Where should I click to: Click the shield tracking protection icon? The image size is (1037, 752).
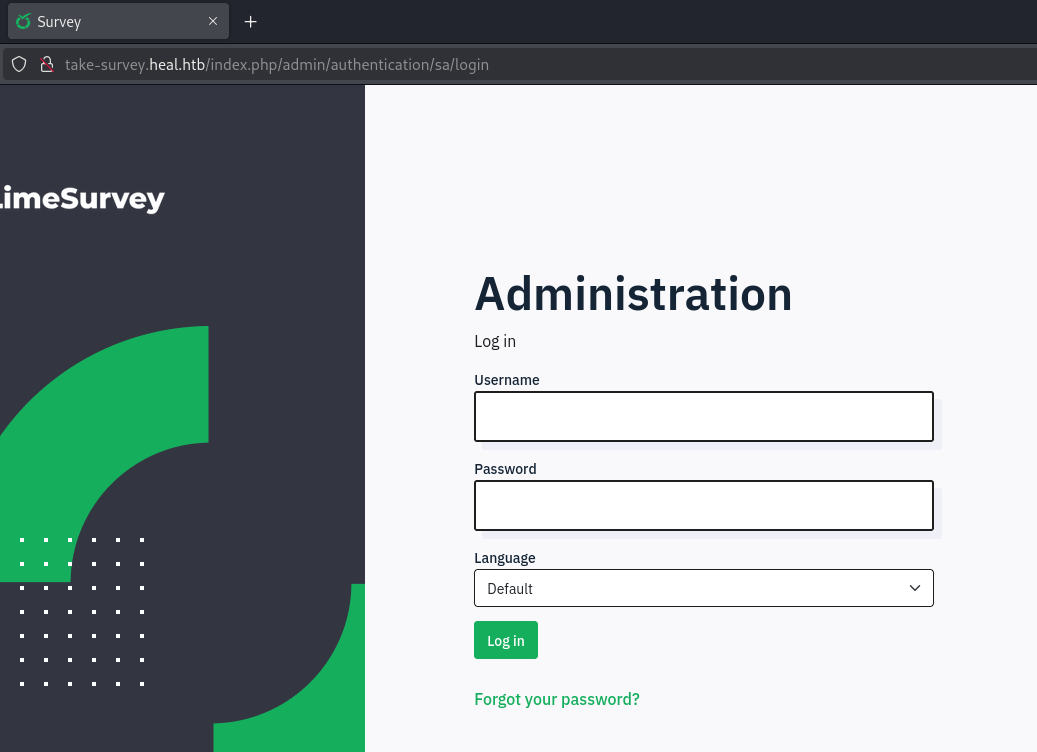(x=19, y=64)
